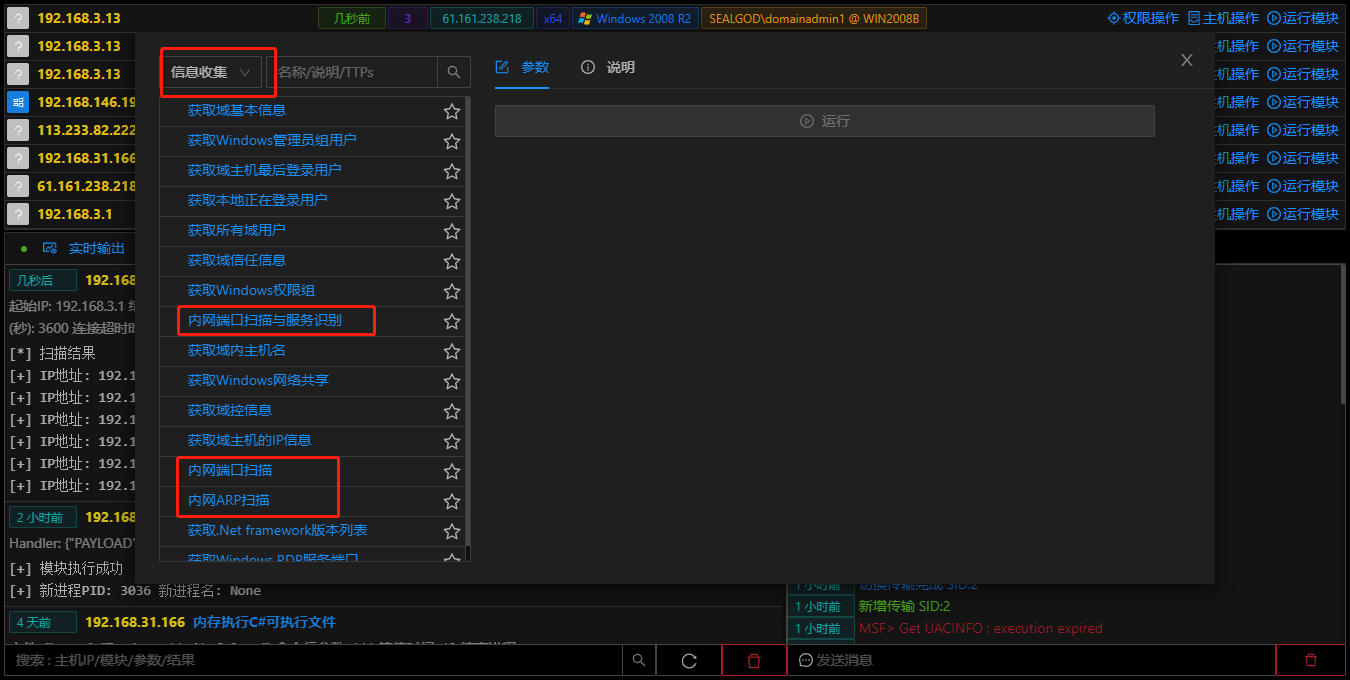
Task: Toggle the star next to 获取域信任信息
Action: [452, 262]
